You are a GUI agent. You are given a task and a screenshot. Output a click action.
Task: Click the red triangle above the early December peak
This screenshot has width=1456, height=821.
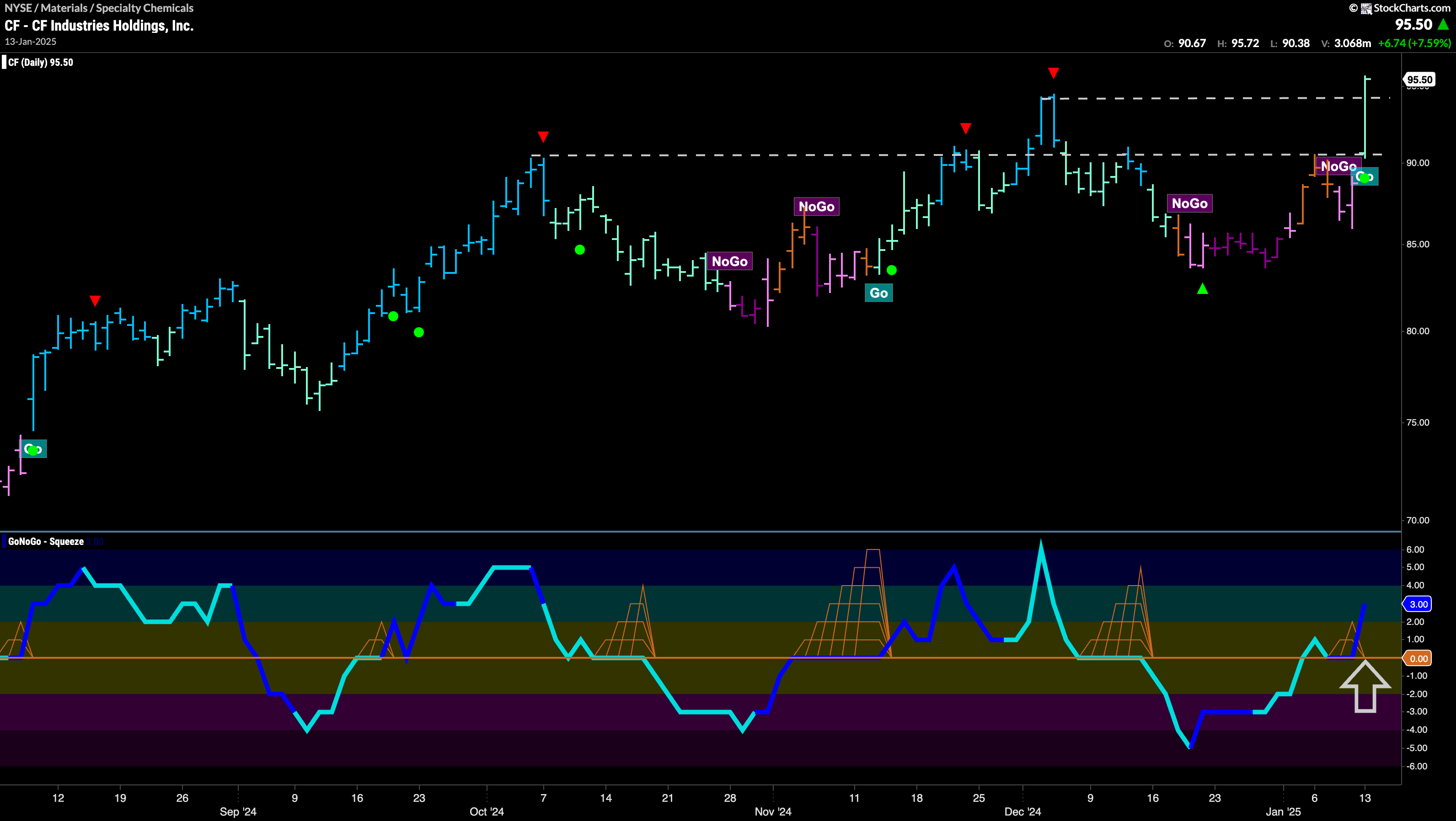tap(1053, 73)
